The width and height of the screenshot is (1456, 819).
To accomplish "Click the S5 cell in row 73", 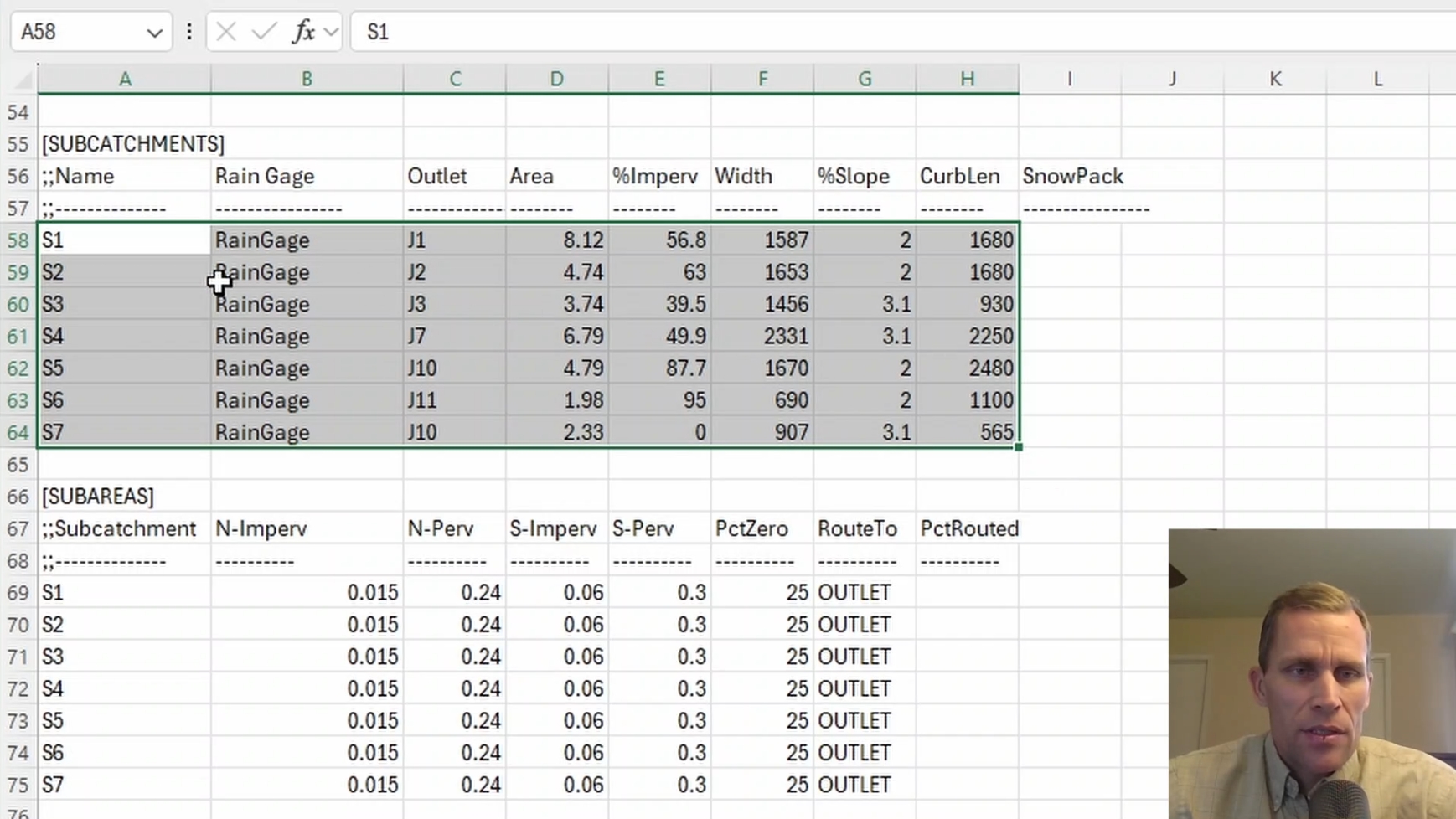I will [125, 721].
